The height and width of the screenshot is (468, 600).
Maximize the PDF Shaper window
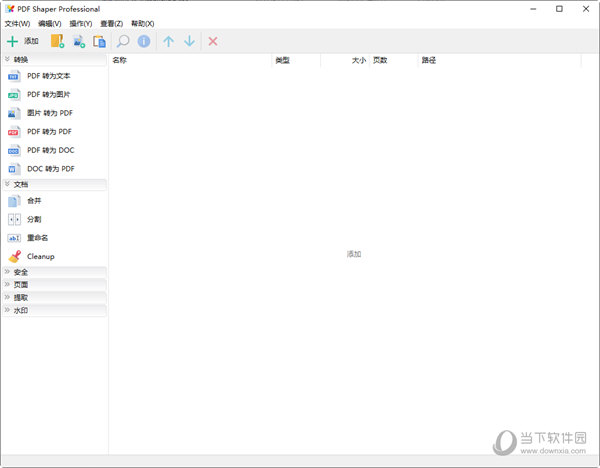tap(559, 9)
